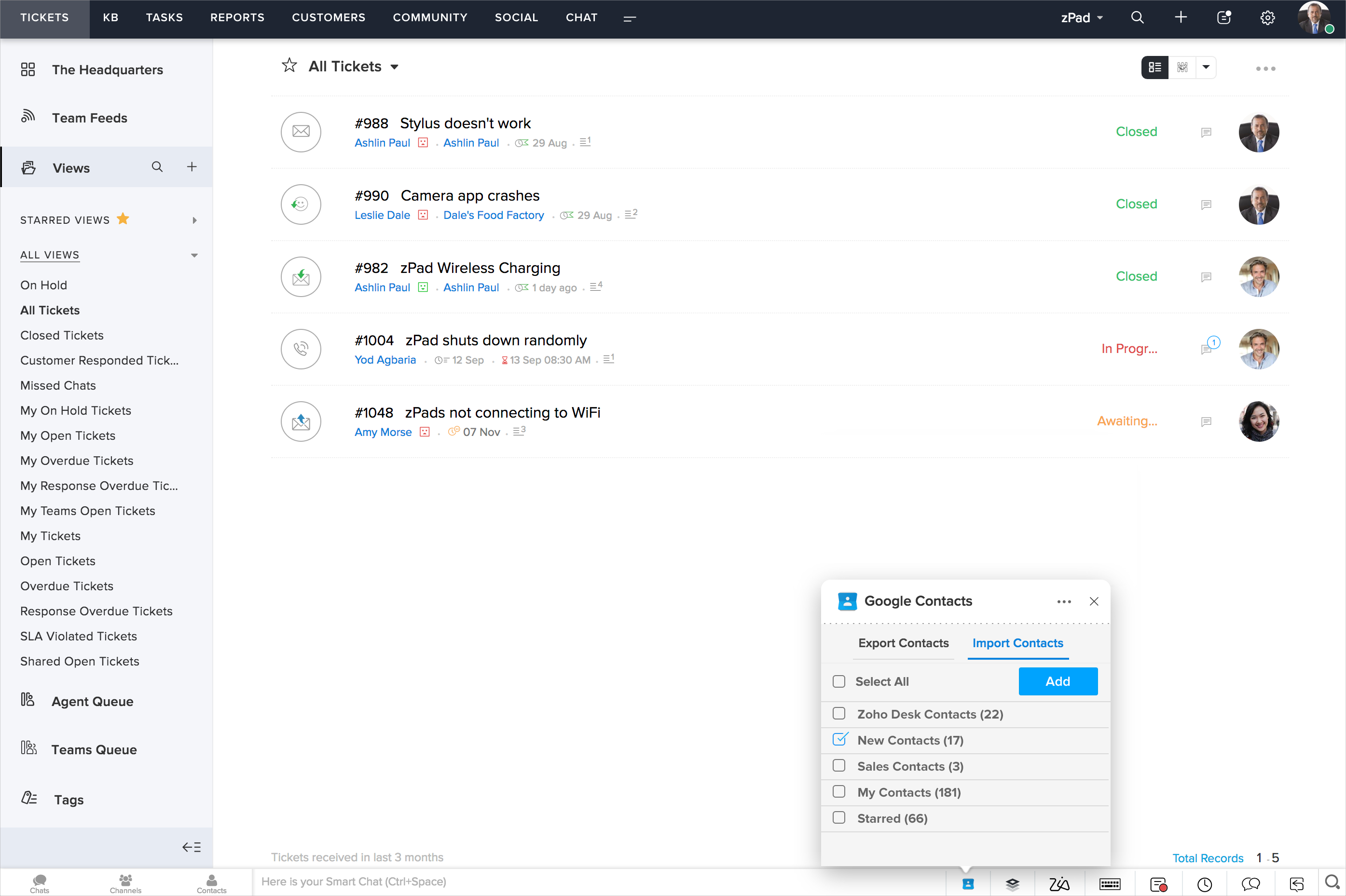
Task: Open comment bubble on ticket #1004
Action: 1207,349
